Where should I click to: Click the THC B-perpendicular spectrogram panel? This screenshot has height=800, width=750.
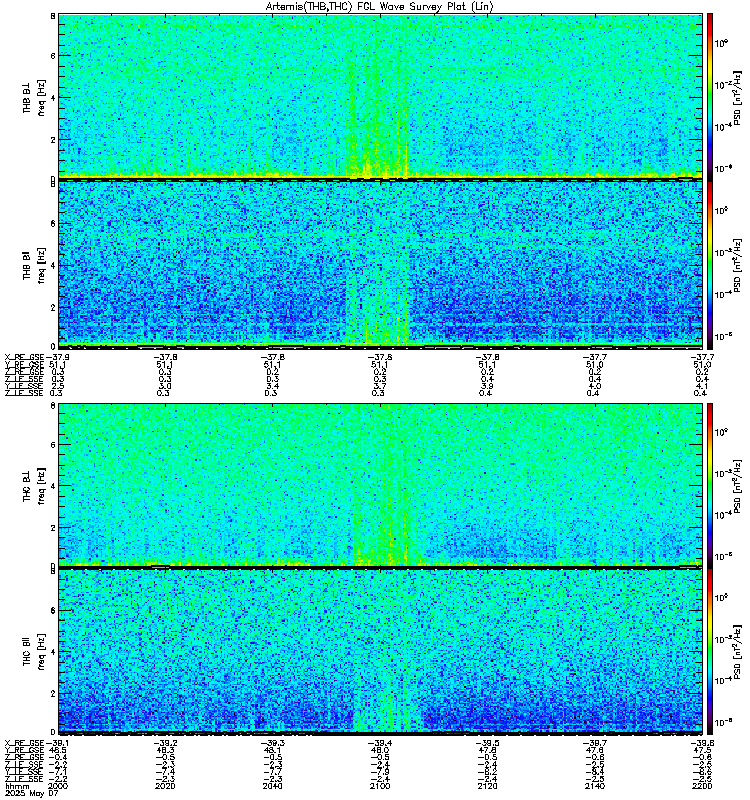coord(380,485)
